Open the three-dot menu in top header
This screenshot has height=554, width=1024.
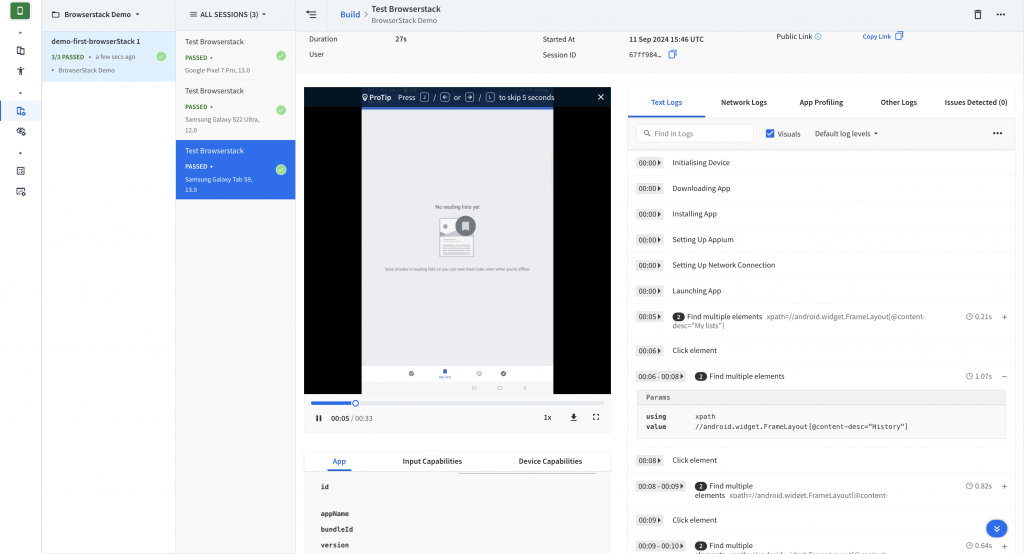[1000, 14]
